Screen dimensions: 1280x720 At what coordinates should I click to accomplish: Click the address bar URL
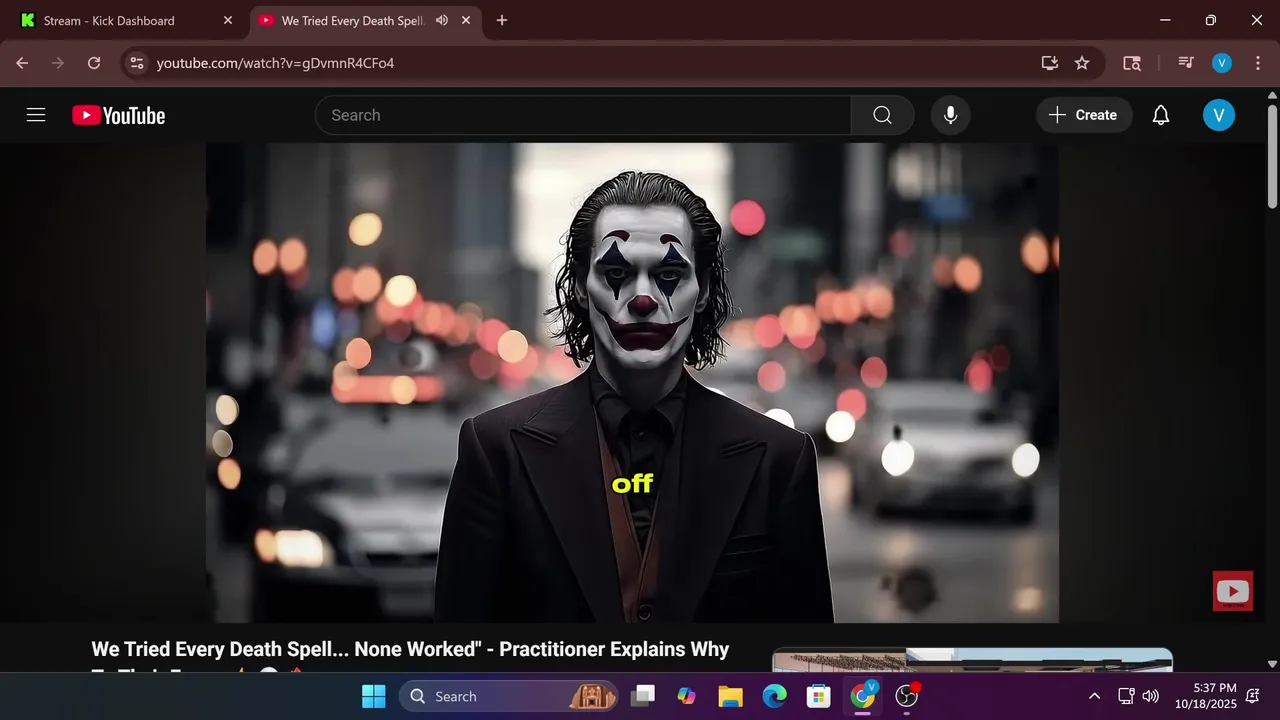[x=275, y=63]
